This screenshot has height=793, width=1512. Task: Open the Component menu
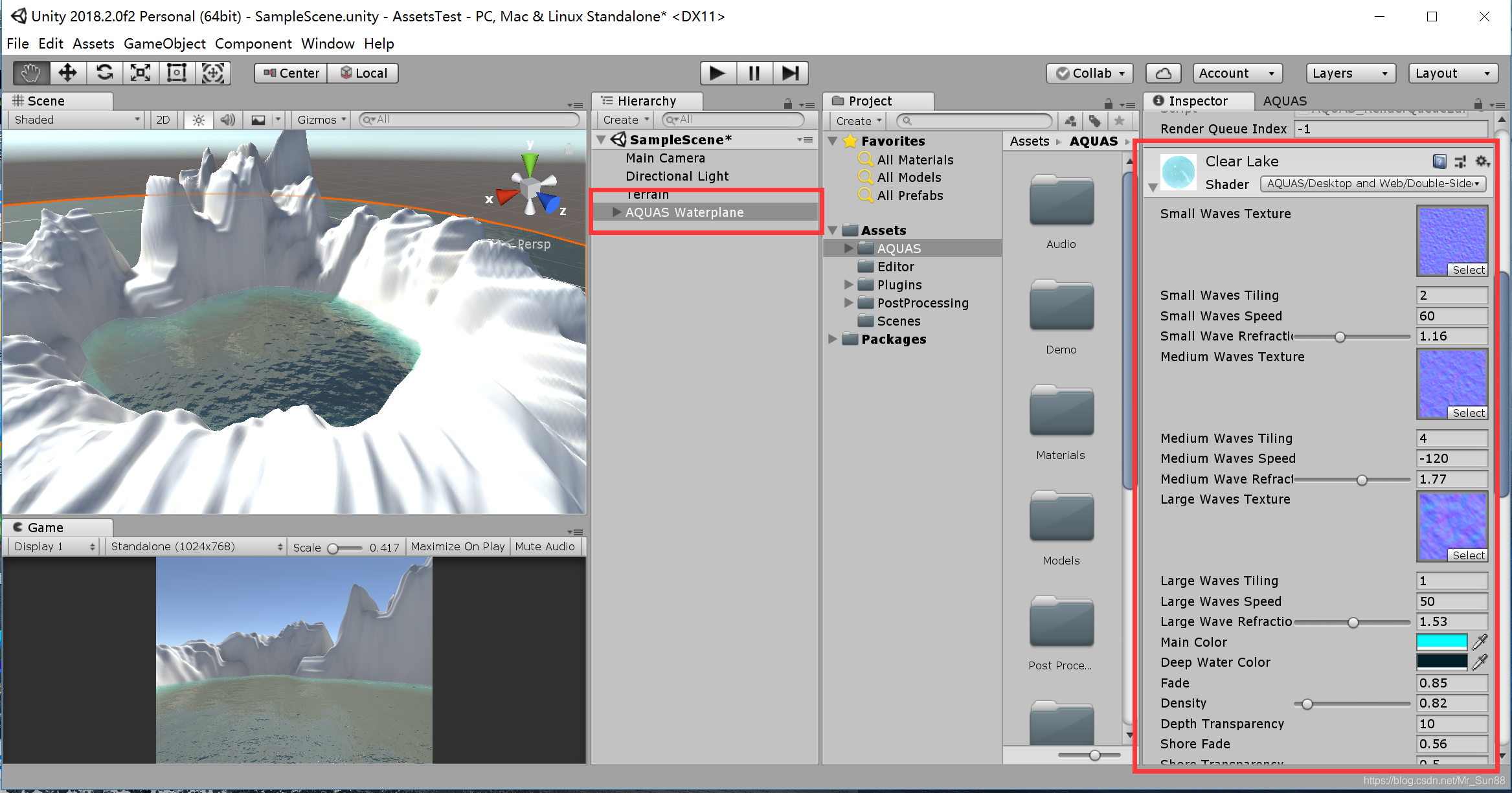pos(253,43)
